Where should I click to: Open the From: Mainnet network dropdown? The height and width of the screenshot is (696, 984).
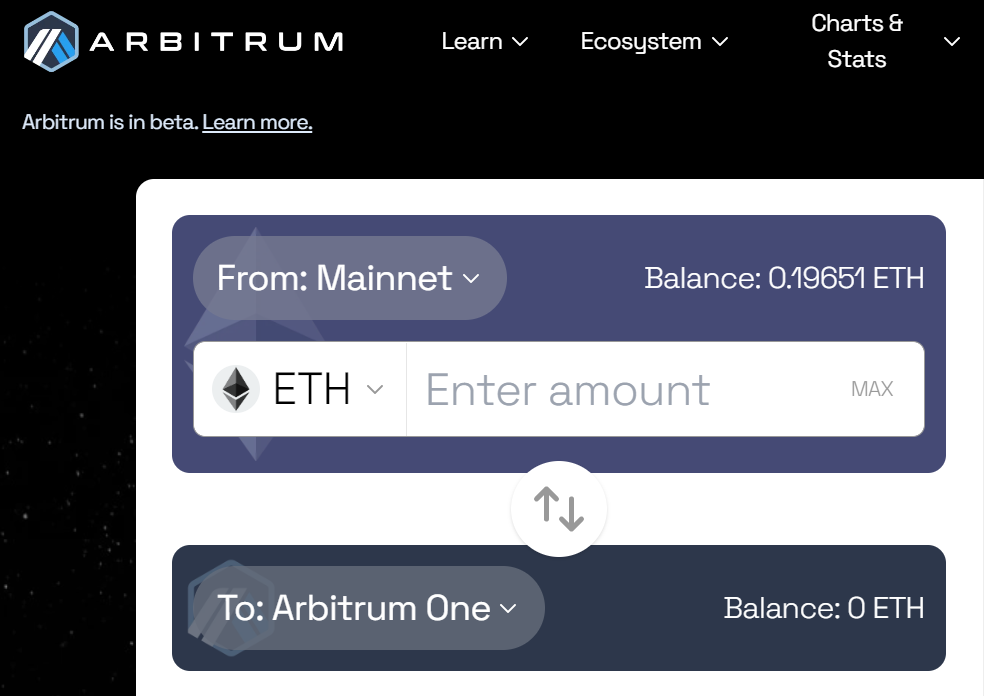point(349,278)
